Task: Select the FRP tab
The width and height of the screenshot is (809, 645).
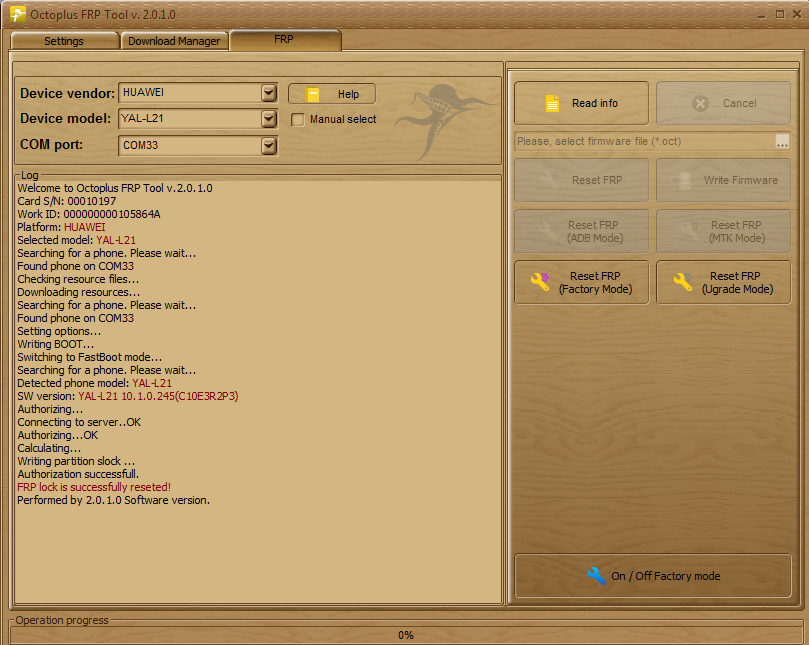Action: pyautogui.click(x=284, y=40)
